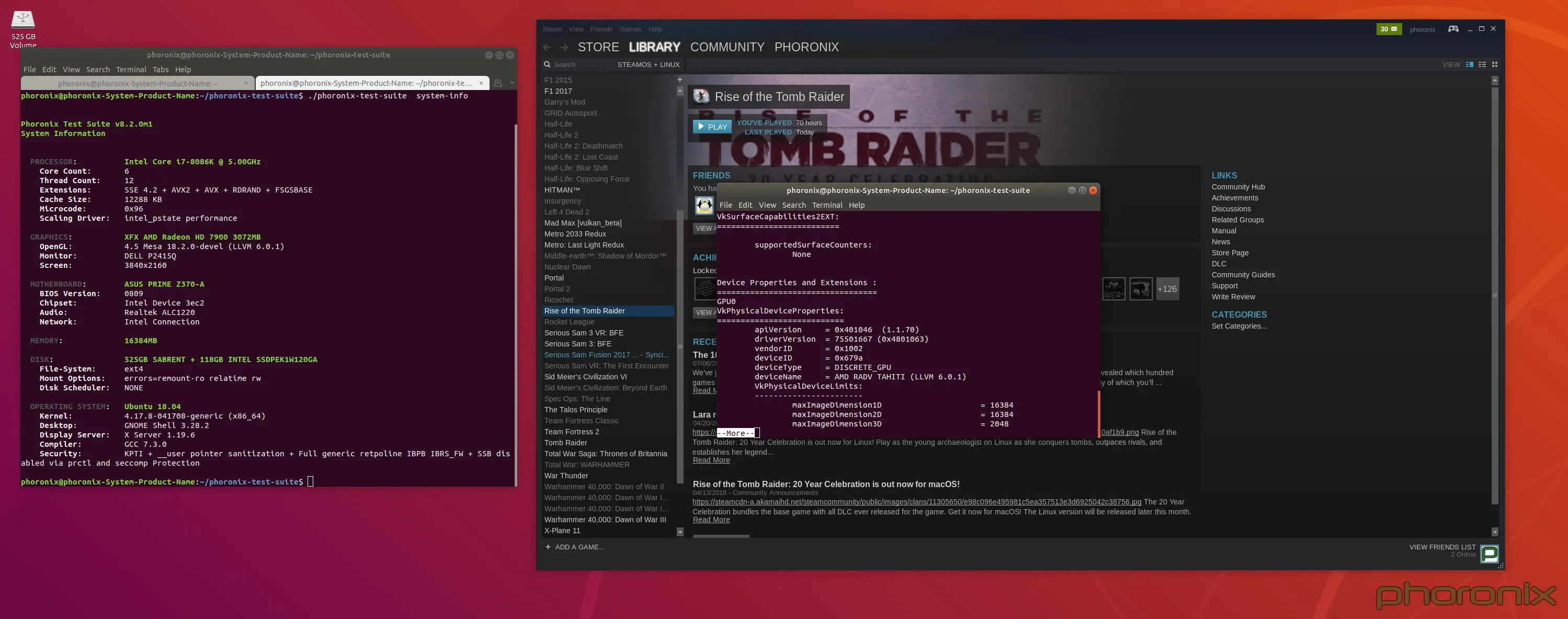Open the first locked achievement thumbnail
Image resolution: width=1568 pixels, height=619 pixels.
705,289
